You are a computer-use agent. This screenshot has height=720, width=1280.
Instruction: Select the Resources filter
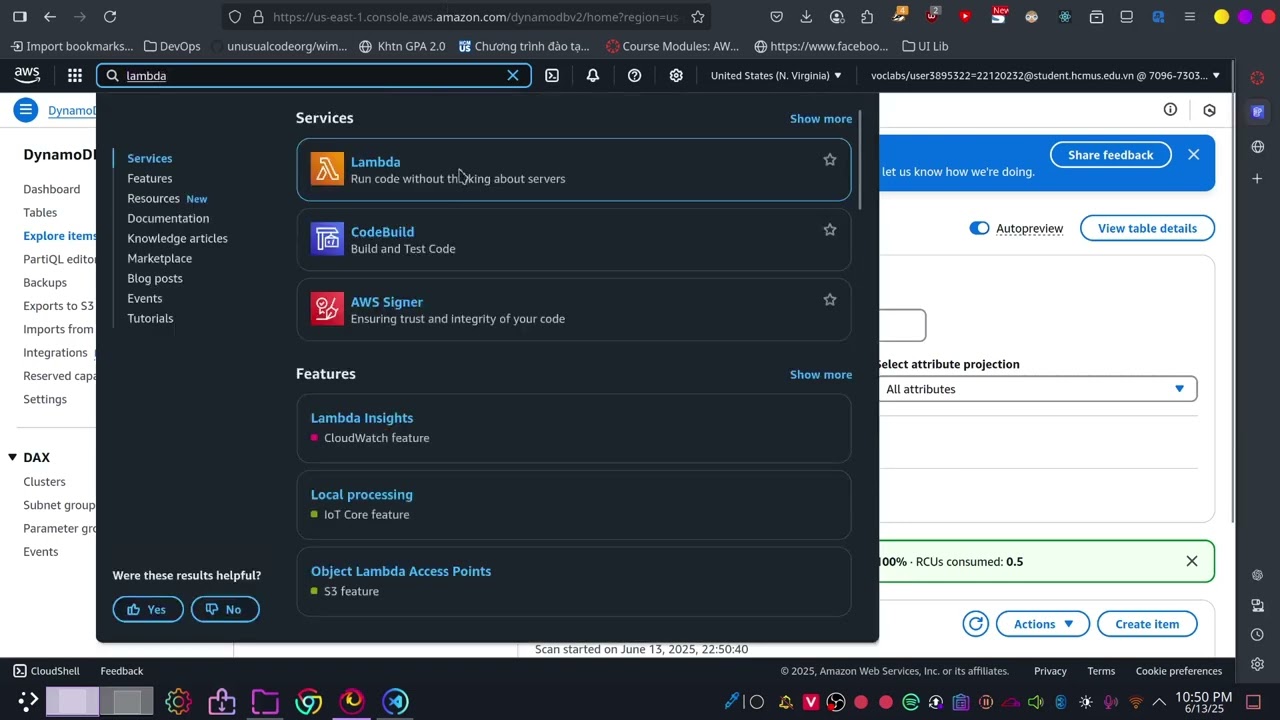[153, 198]
